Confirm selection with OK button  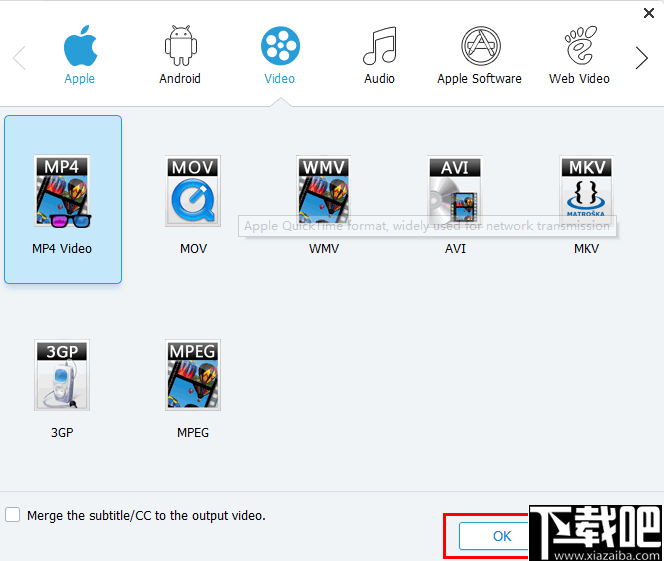[494, 536]
